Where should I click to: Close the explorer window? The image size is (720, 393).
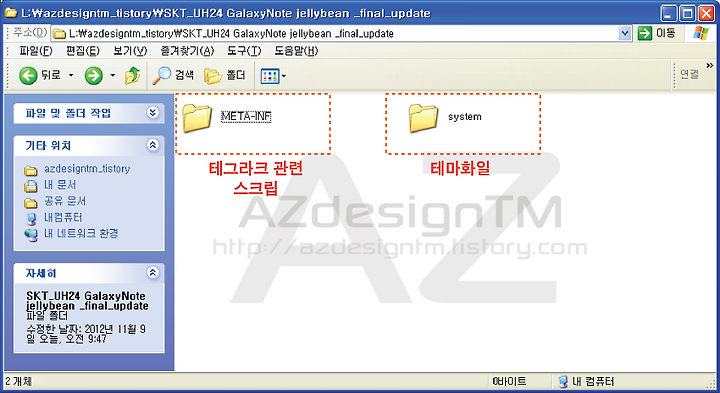click(706, 13)
